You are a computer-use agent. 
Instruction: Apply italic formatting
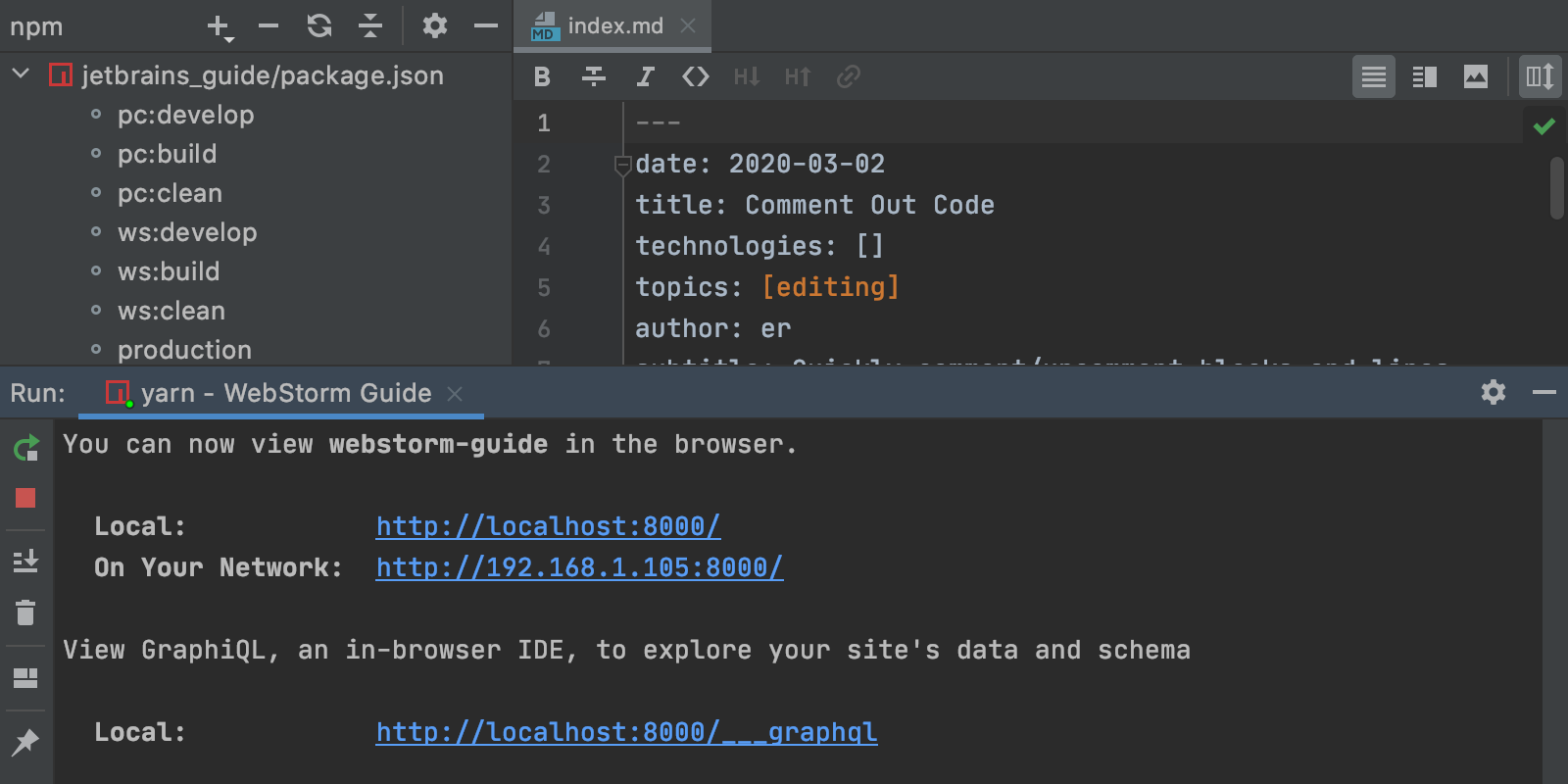(645, 76)
